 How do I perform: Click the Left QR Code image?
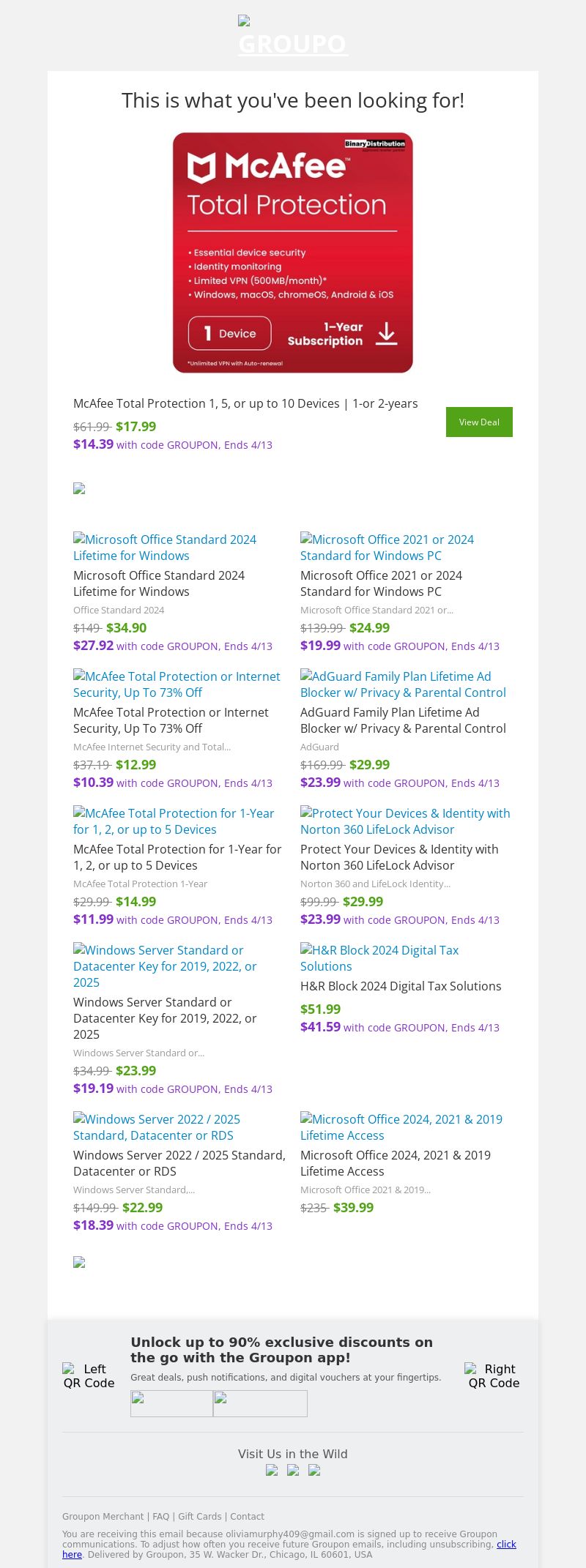coord(89,1375)
